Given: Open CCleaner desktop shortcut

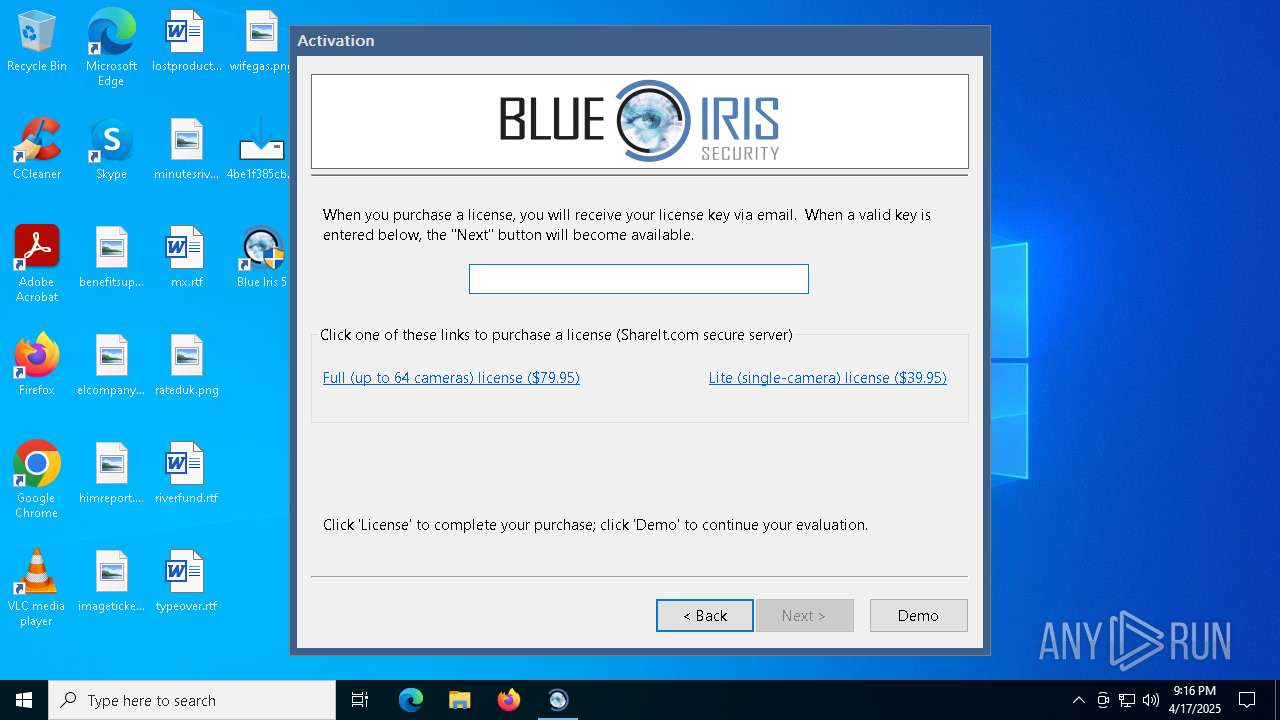Looking at the screenshot, I should pyautogui.click(x=37, y=150).
